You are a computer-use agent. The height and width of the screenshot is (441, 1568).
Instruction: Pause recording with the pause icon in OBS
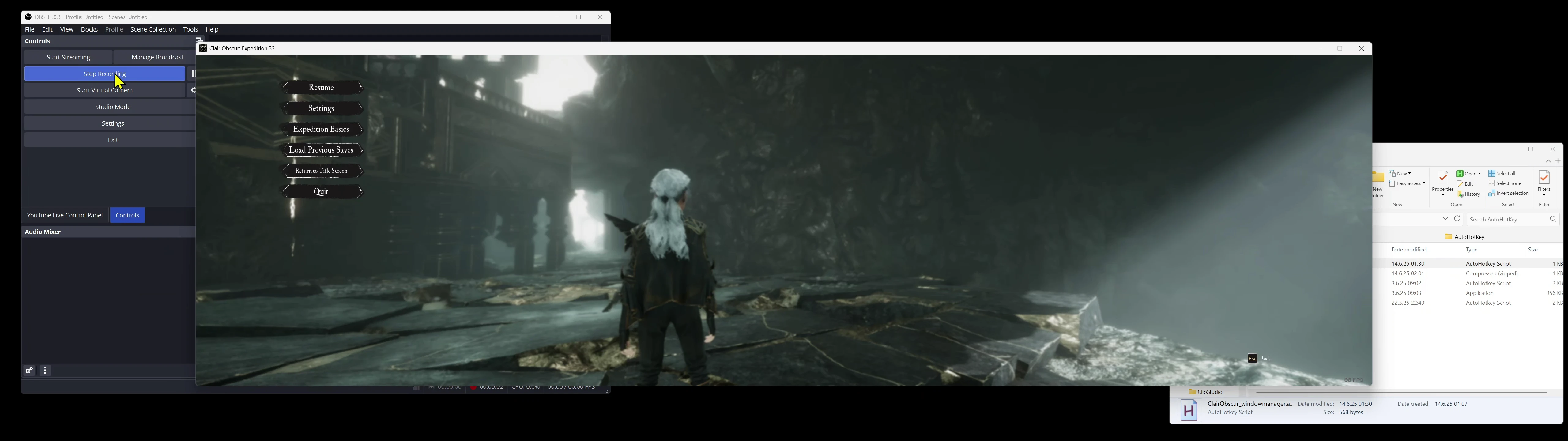pos(193,74)
